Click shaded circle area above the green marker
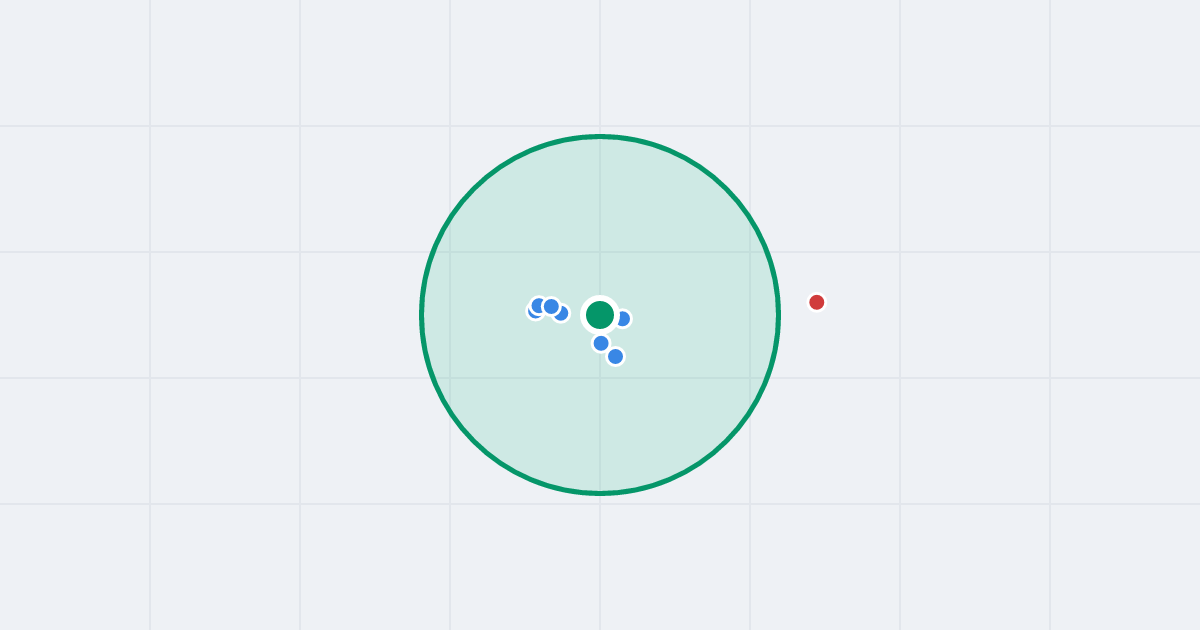Screen dimensions: 1200x630 pos(600,220)
